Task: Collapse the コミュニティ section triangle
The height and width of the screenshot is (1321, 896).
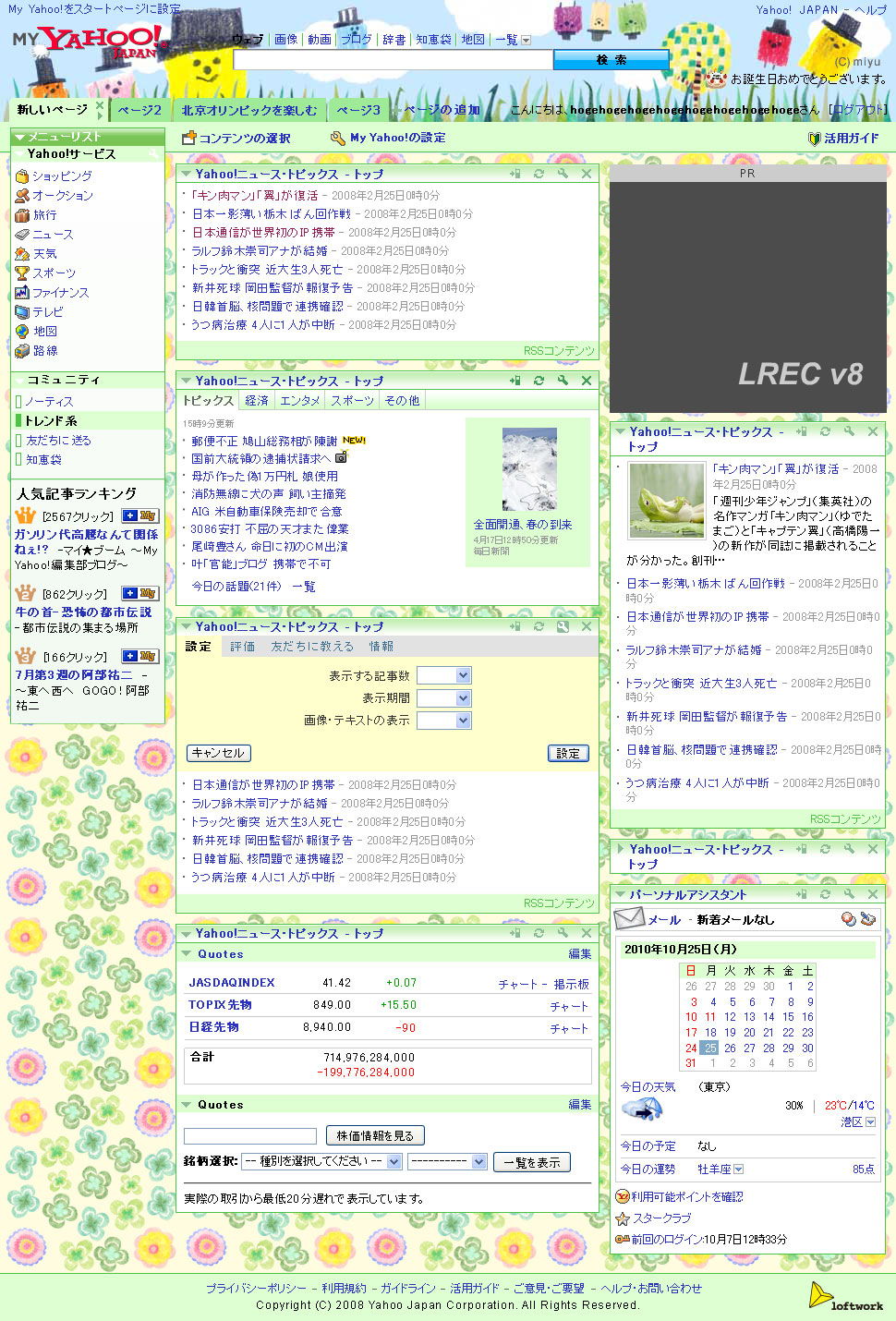Action: 18,380
